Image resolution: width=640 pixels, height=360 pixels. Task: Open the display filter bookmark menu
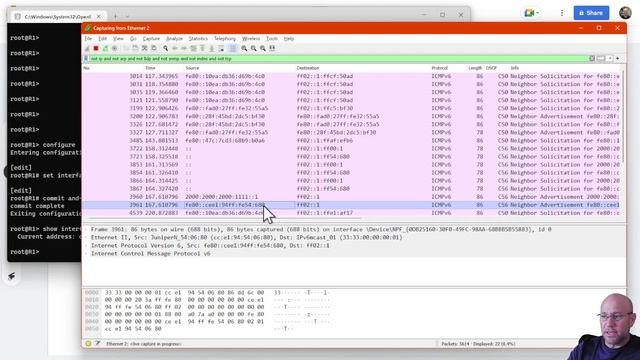[86, 59]
